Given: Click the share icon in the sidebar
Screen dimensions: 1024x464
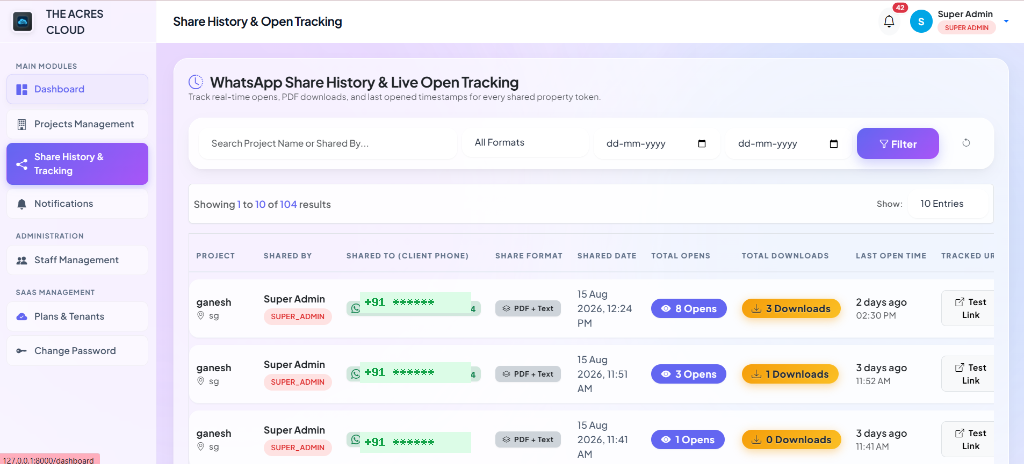Looking at the screenshot, I should coord(22,164).
